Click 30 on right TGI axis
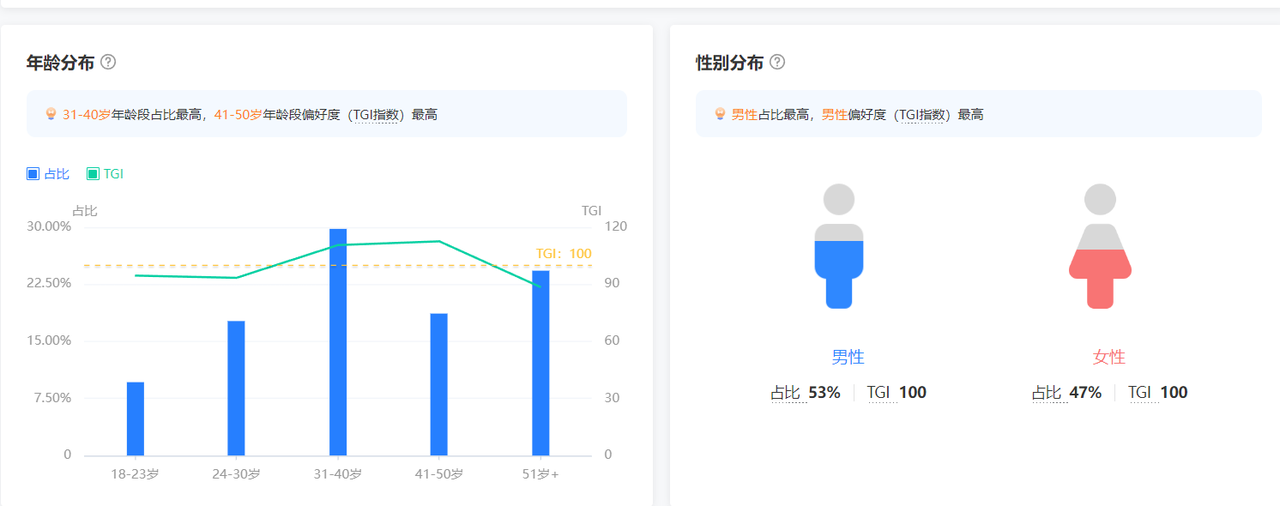The height and width of the screenshot is (506, 1280). coord(612,398)
